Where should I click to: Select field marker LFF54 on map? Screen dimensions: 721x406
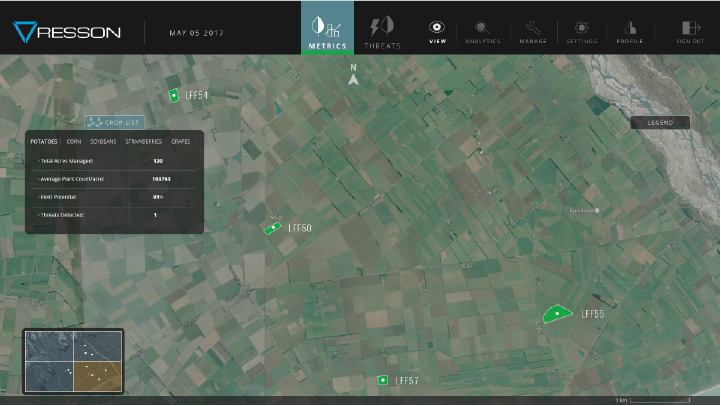174,95
